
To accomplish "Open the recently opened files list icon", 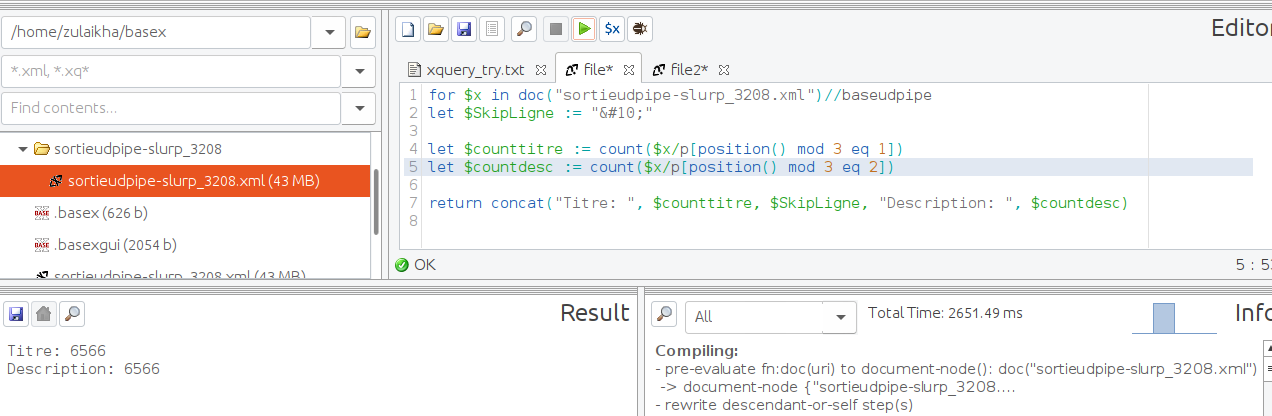I will [491, 30].
